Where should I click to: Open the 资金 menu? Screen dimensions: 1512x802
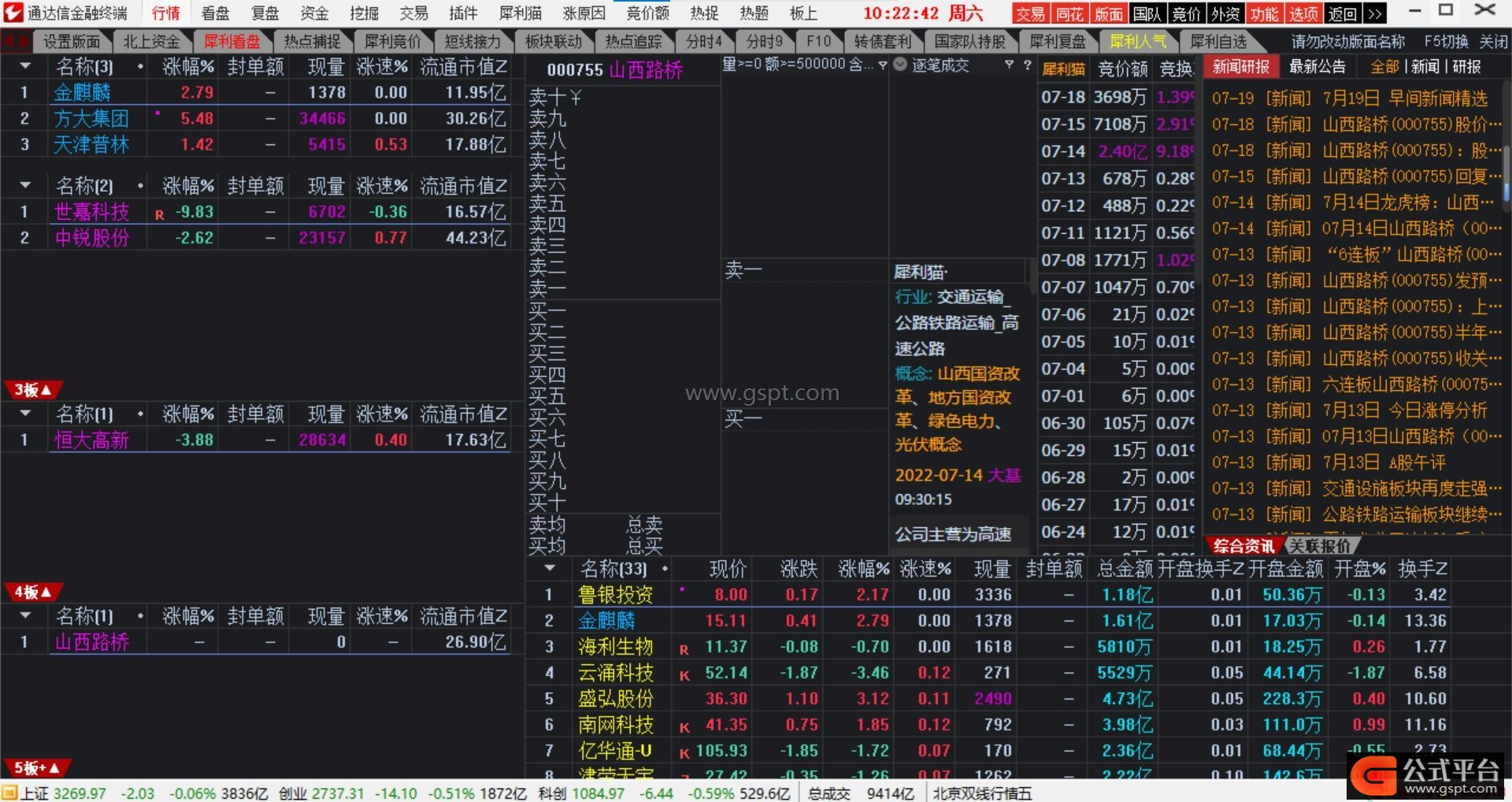pyautogui.click(x=315, y=13)
